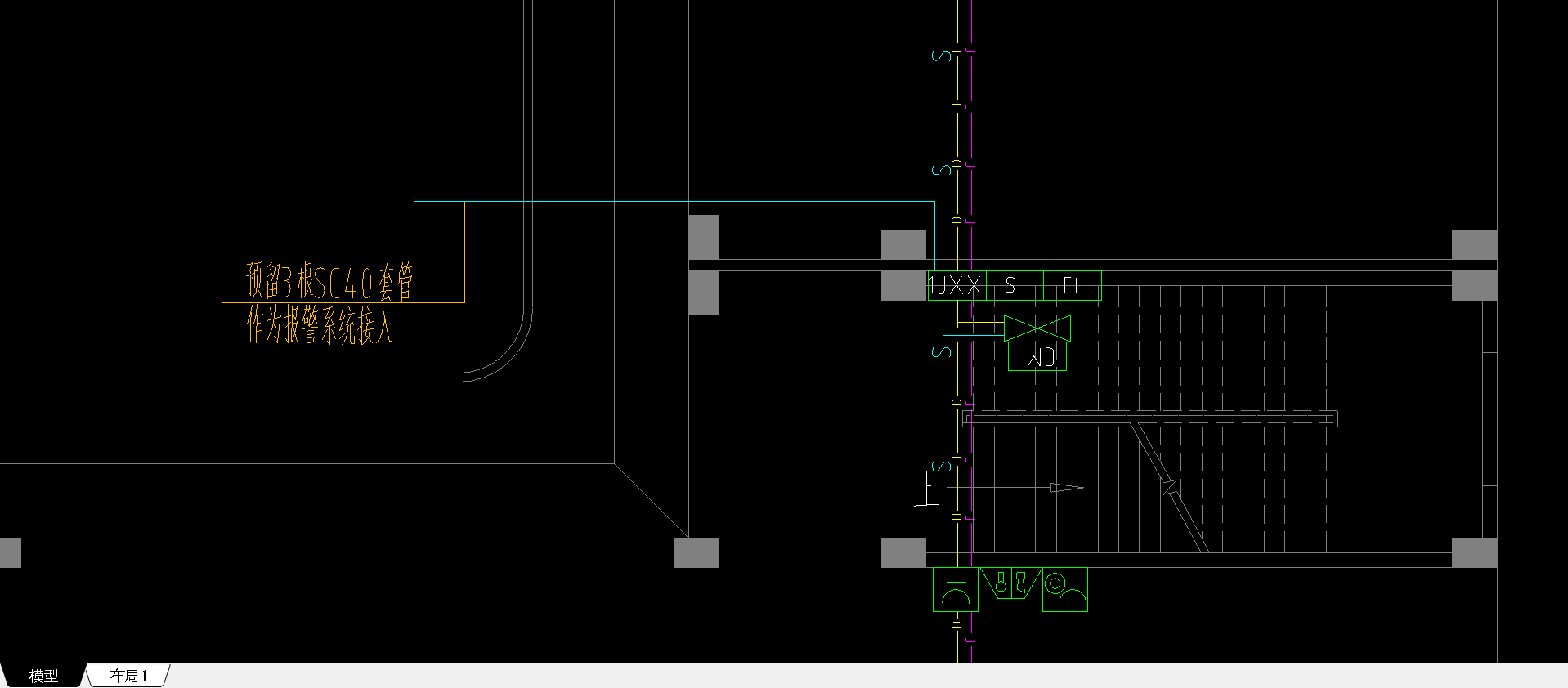This screenshot has height=688, width=1568.
Task: Select the SI box label
Action: (x=1015, y=286)
